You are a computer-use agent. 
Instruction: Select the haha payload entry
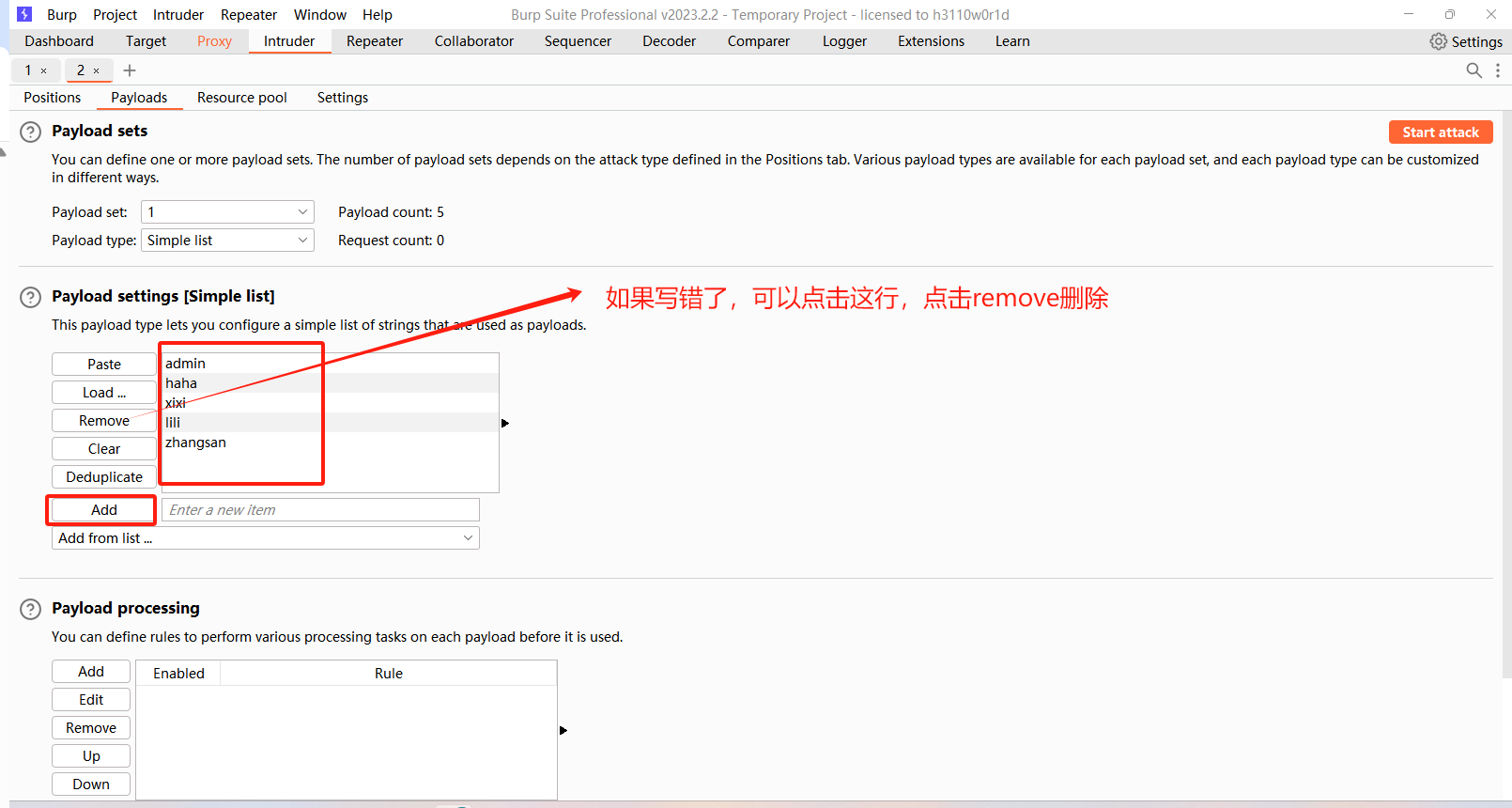tap(331, 383)
